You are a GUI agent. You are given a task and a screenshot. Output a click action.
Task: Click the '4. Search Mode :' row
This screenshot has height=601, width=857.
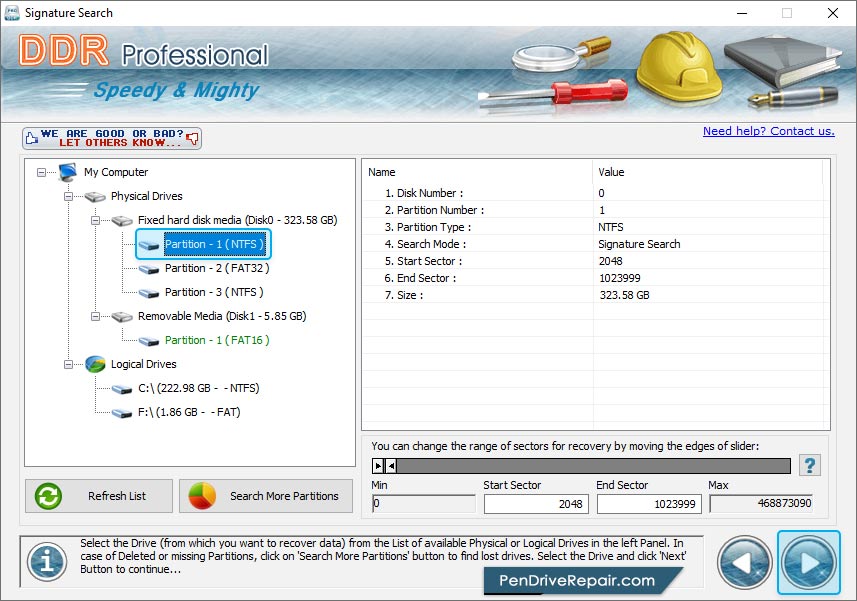tap(595, 244)
